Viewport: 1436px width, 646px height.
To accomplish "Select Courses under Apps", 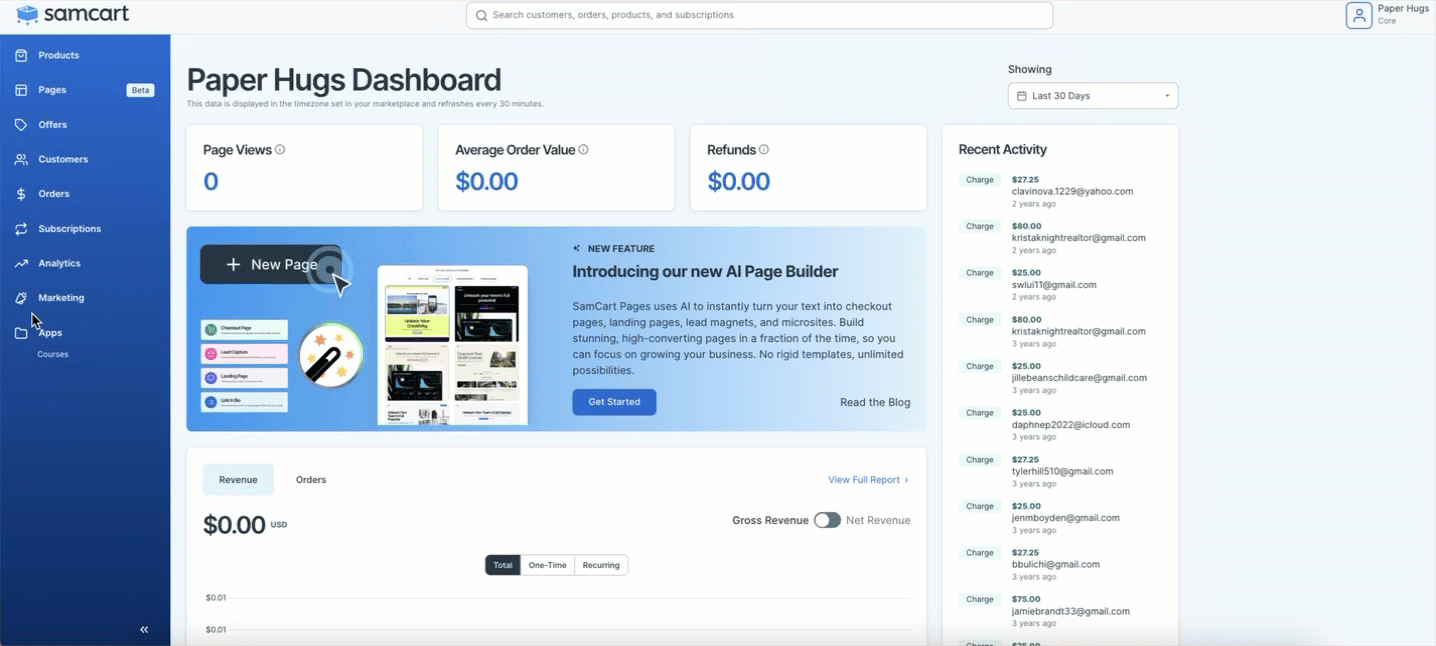I will [53, 354].
